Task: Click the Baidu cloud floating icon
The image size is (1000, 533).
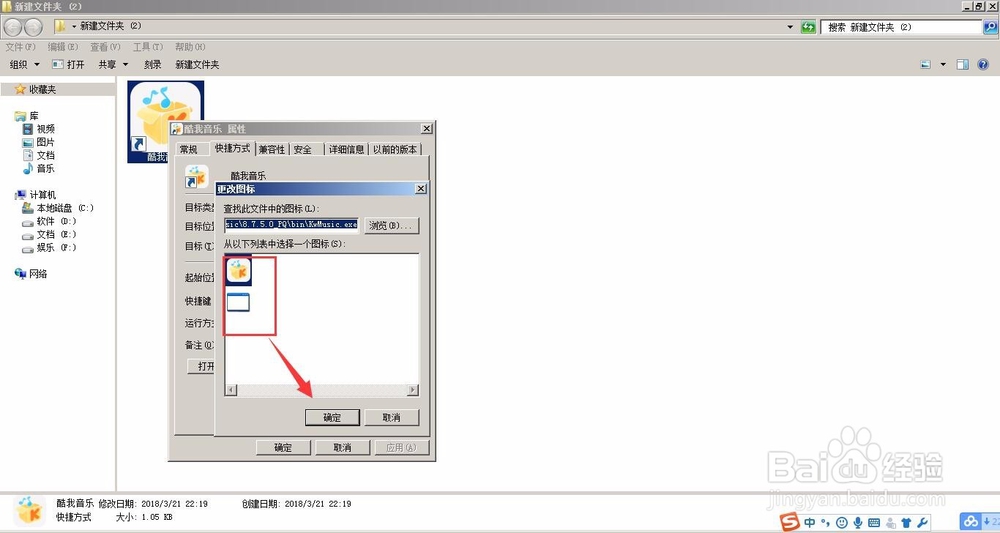Action: pyautogui.click(x=971, y=522)
